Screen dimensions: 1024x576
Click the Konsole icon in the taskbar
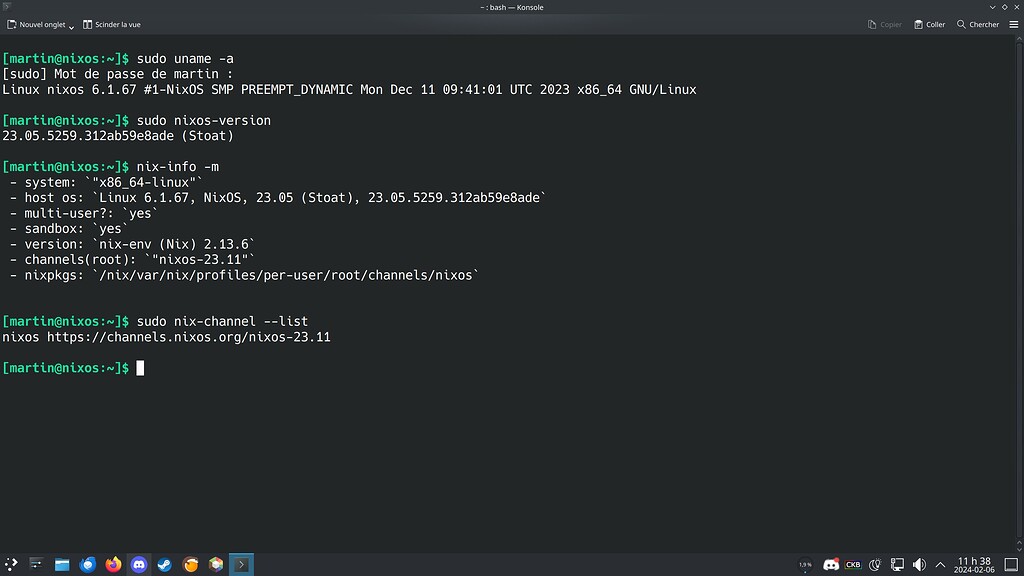click(241, 564)
